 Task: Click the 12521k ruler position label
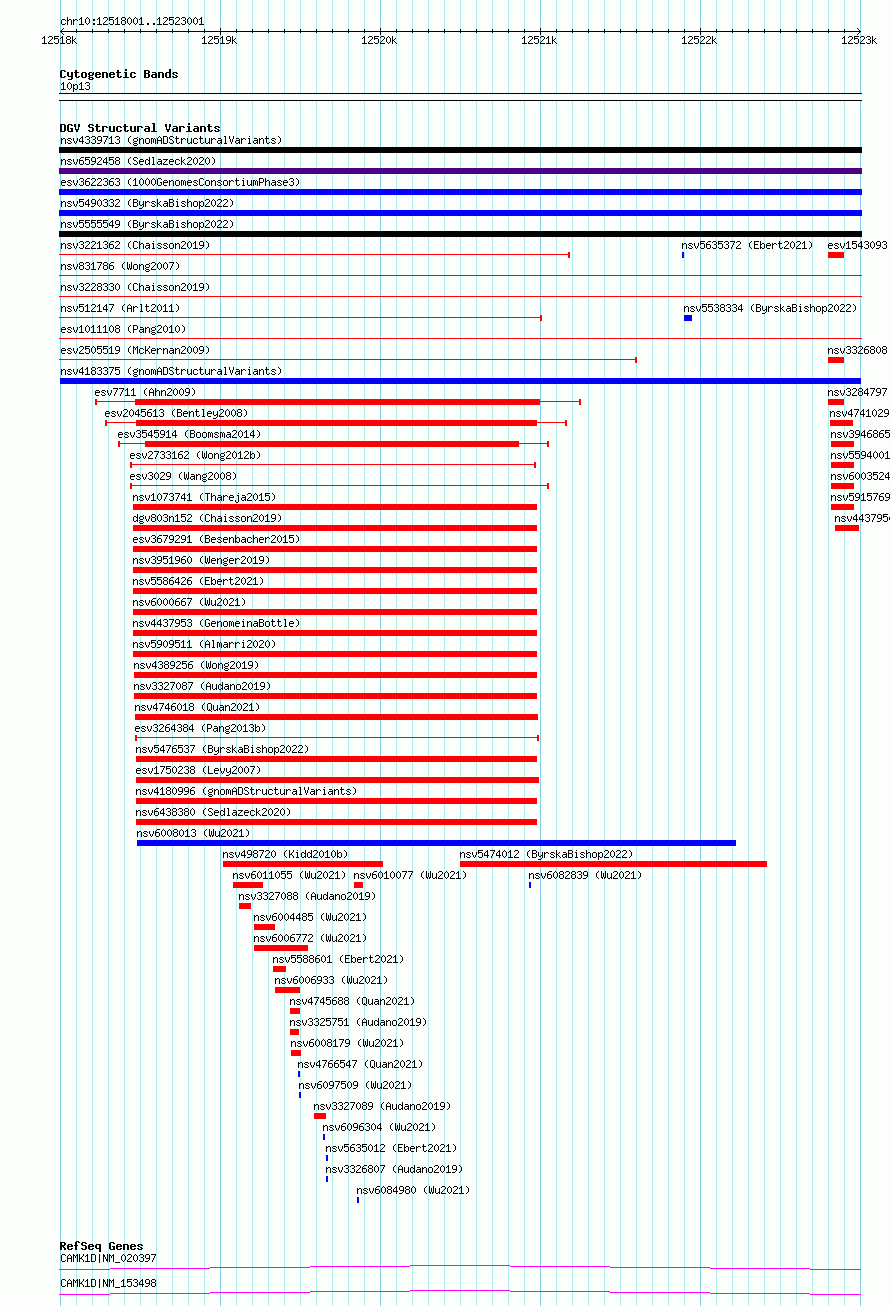[x=538, y=40]
